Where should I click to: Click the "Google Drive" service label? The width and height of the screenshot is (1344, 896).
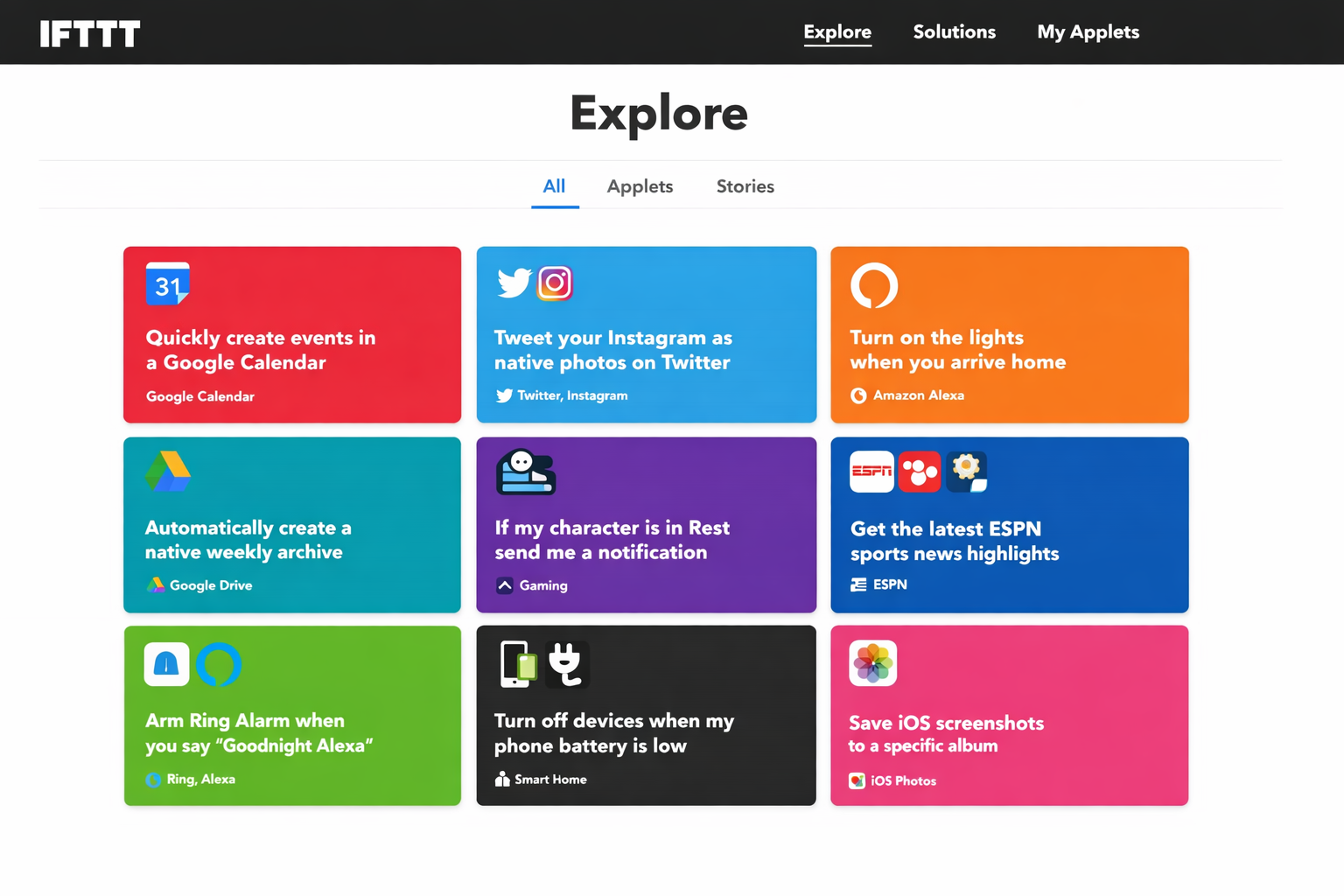(x=211, y=585)
